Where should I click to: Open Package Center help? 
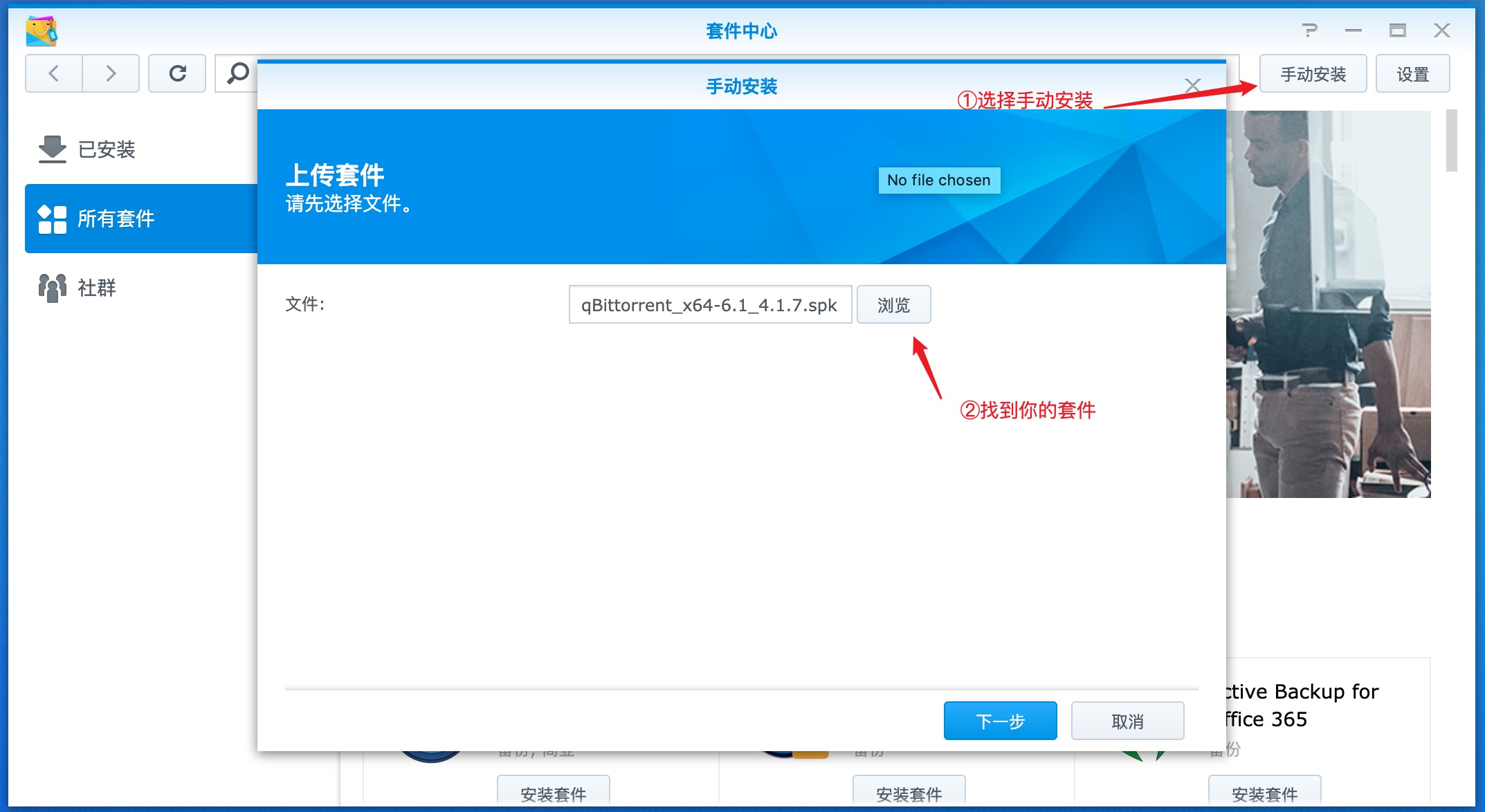click(1311, 30)
